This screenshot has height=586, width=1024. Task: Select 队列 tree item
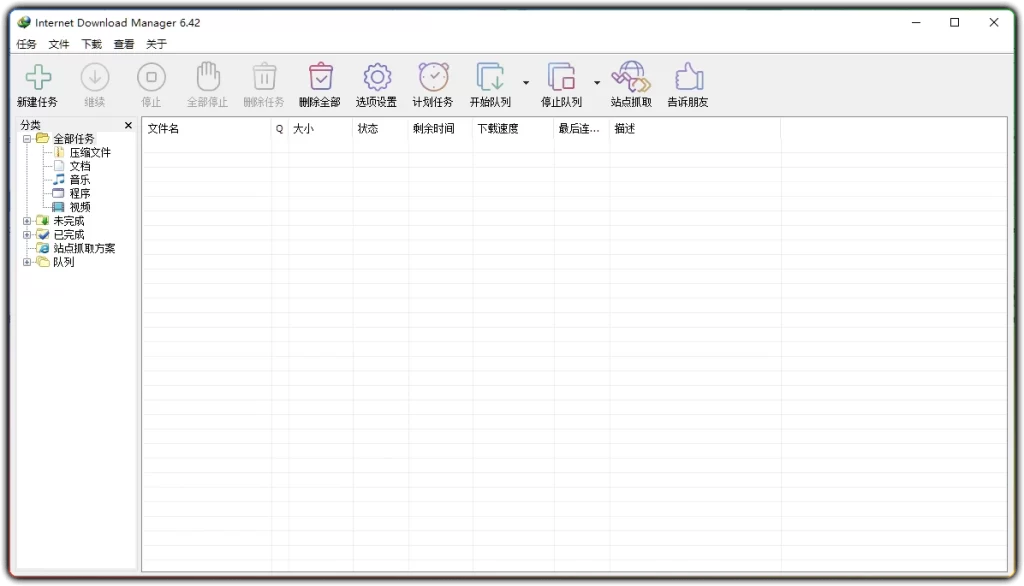point(63,263)
